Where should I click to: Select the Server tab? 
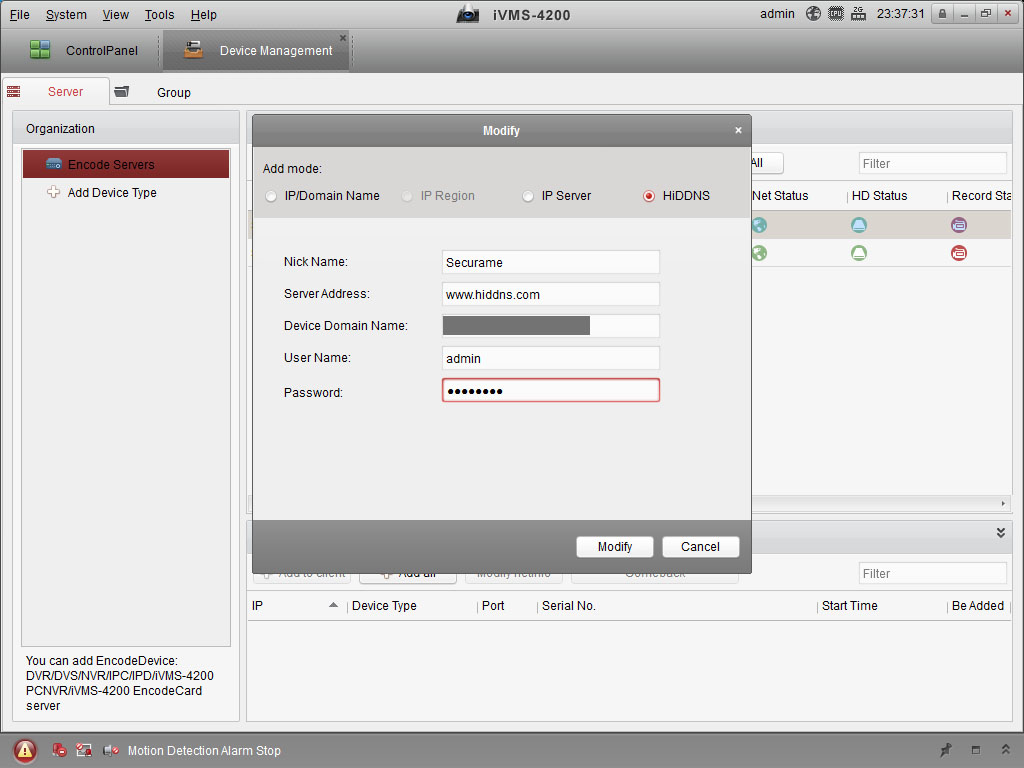56,91
